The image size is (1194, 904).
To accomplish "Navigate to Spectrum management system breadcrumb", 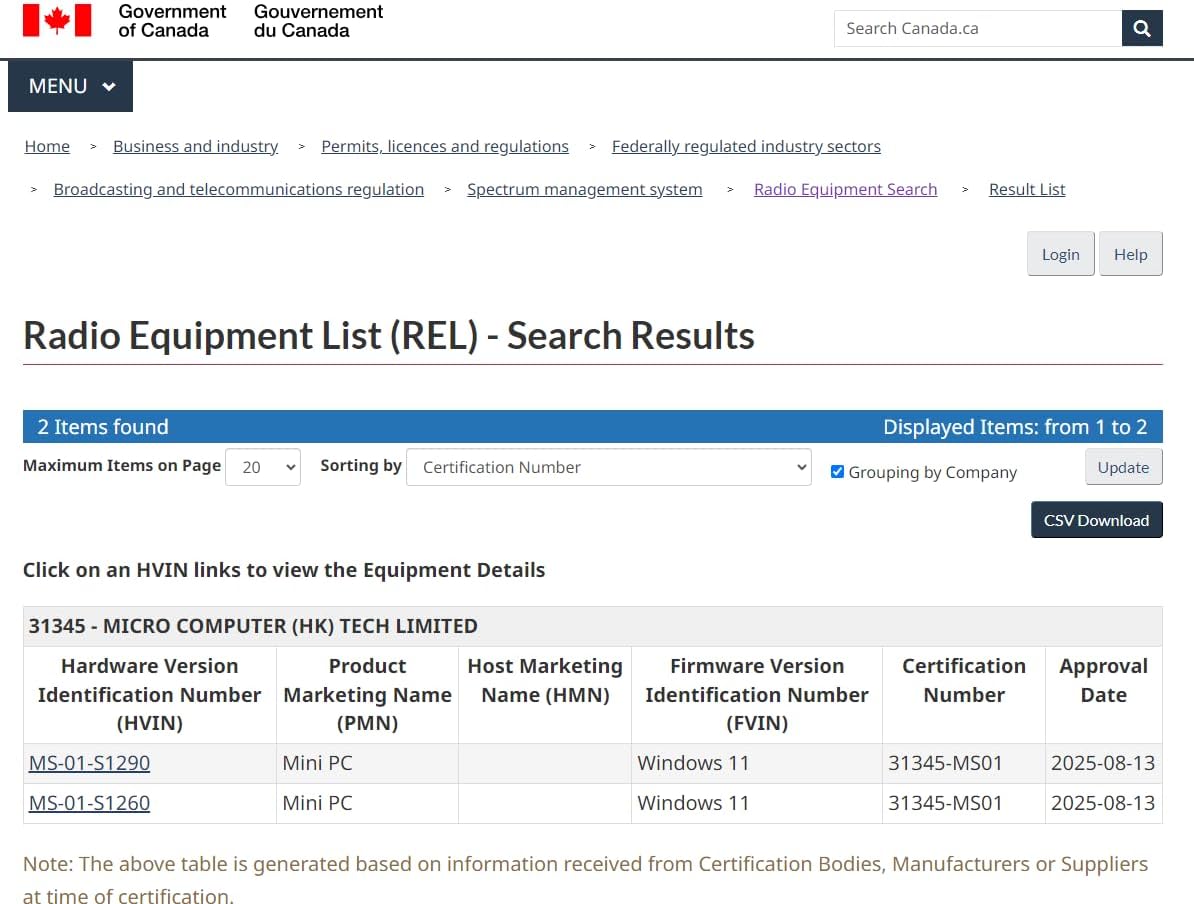I will [x=584, y=189].
